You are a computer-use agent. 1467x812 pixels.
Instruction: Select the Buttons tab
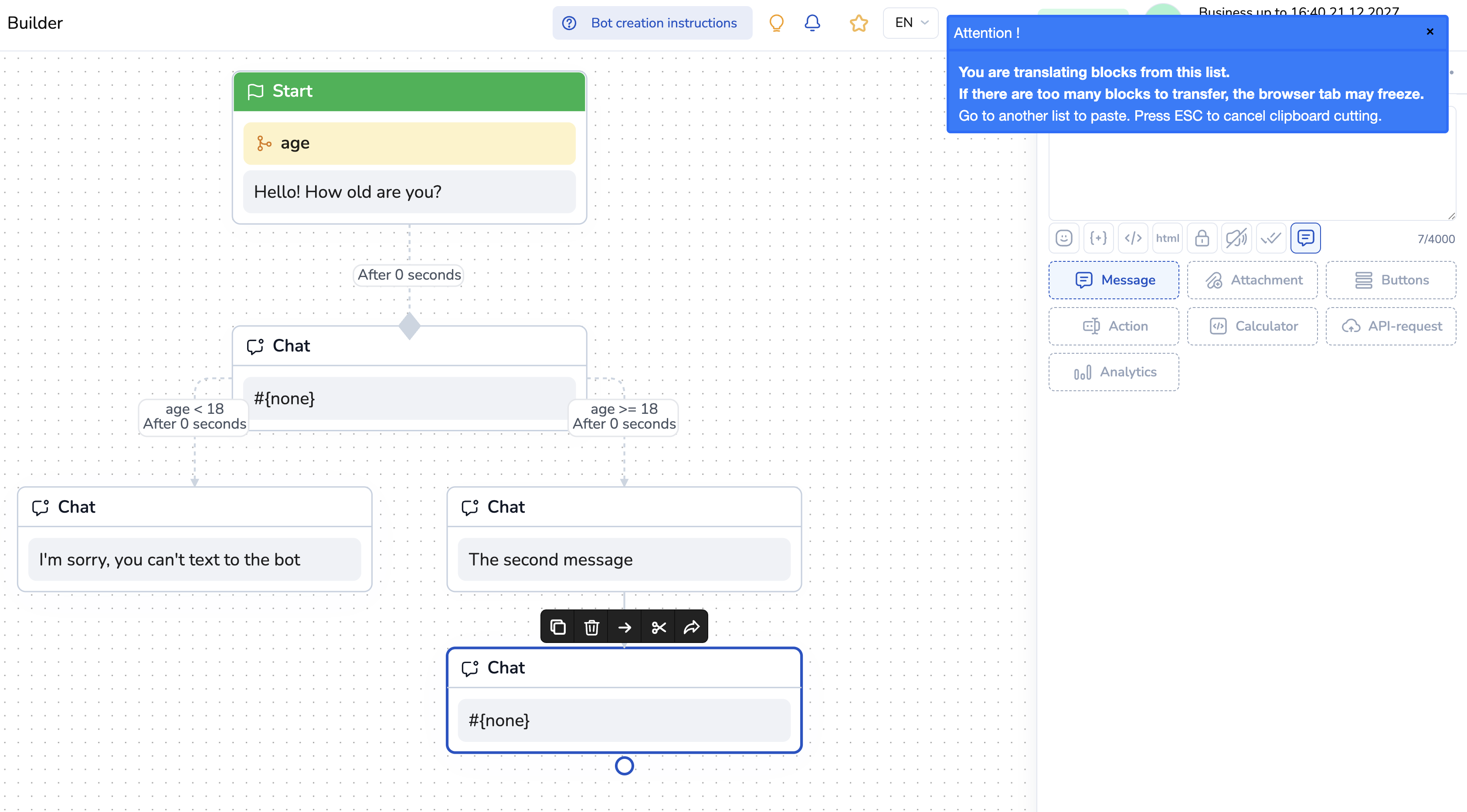tap(1391, 280)
